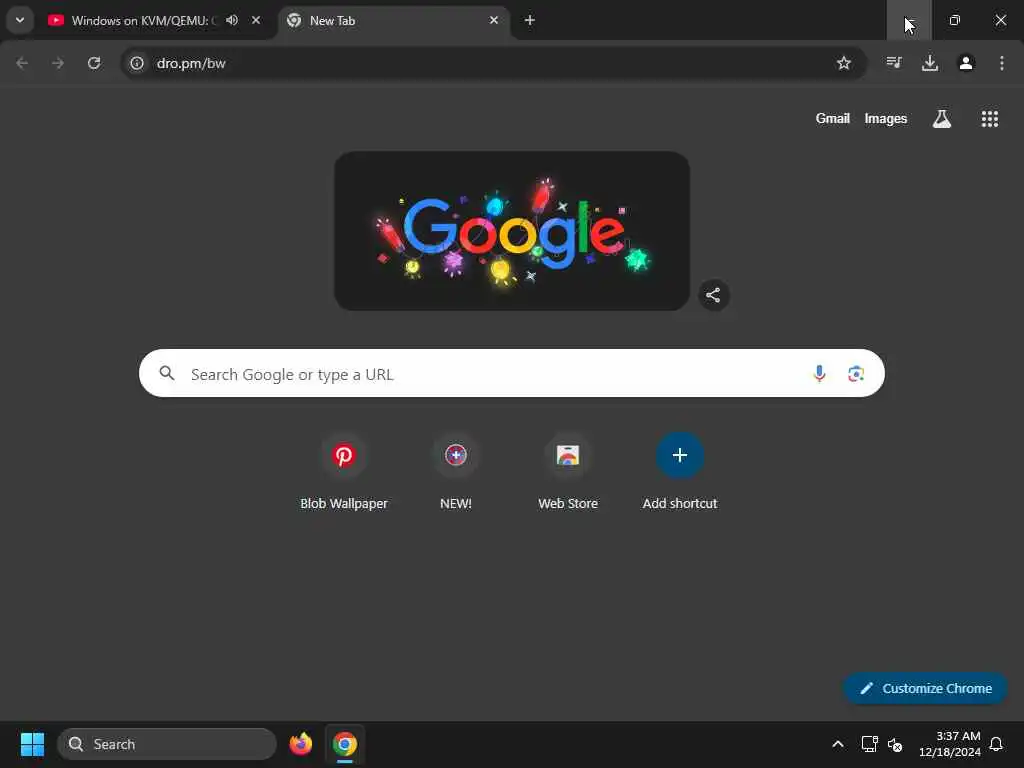1024x768 pixels.
Task: Restore down the Chrome window
Action: tap(955, 20)
